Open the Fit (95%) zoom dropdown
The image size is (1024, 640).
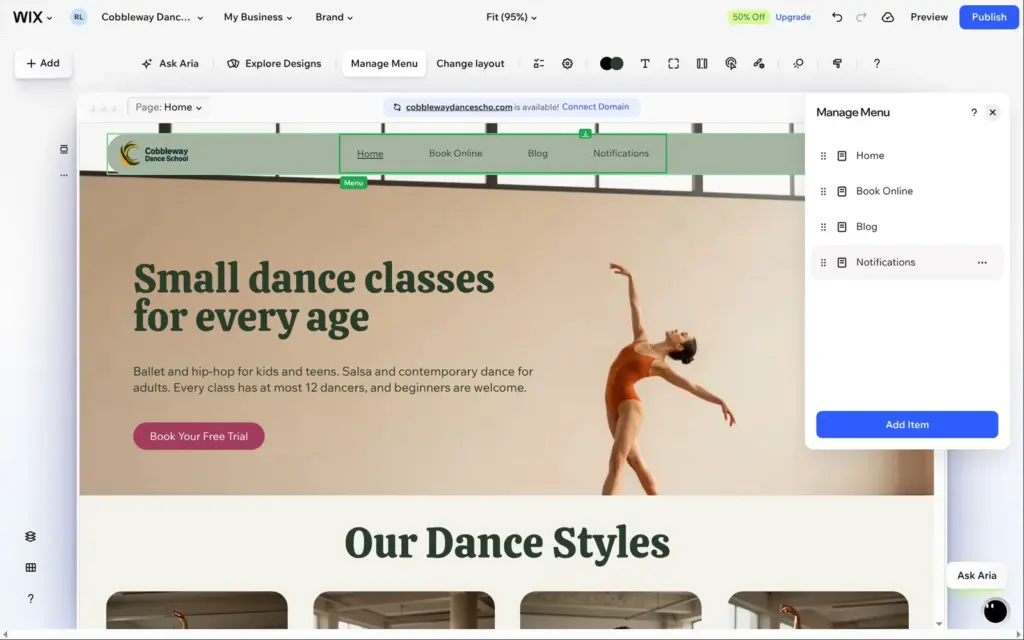pyautogui.click(x=511, y=17)
